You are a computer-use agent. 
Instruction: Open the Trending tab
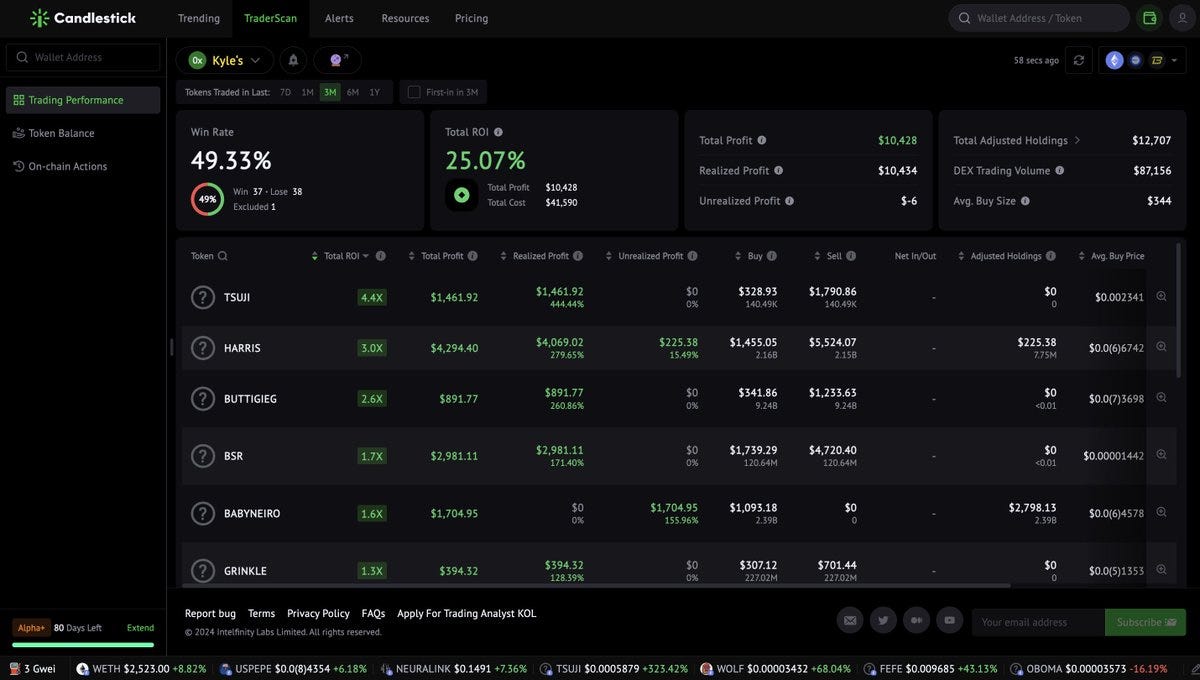[199, 18]
